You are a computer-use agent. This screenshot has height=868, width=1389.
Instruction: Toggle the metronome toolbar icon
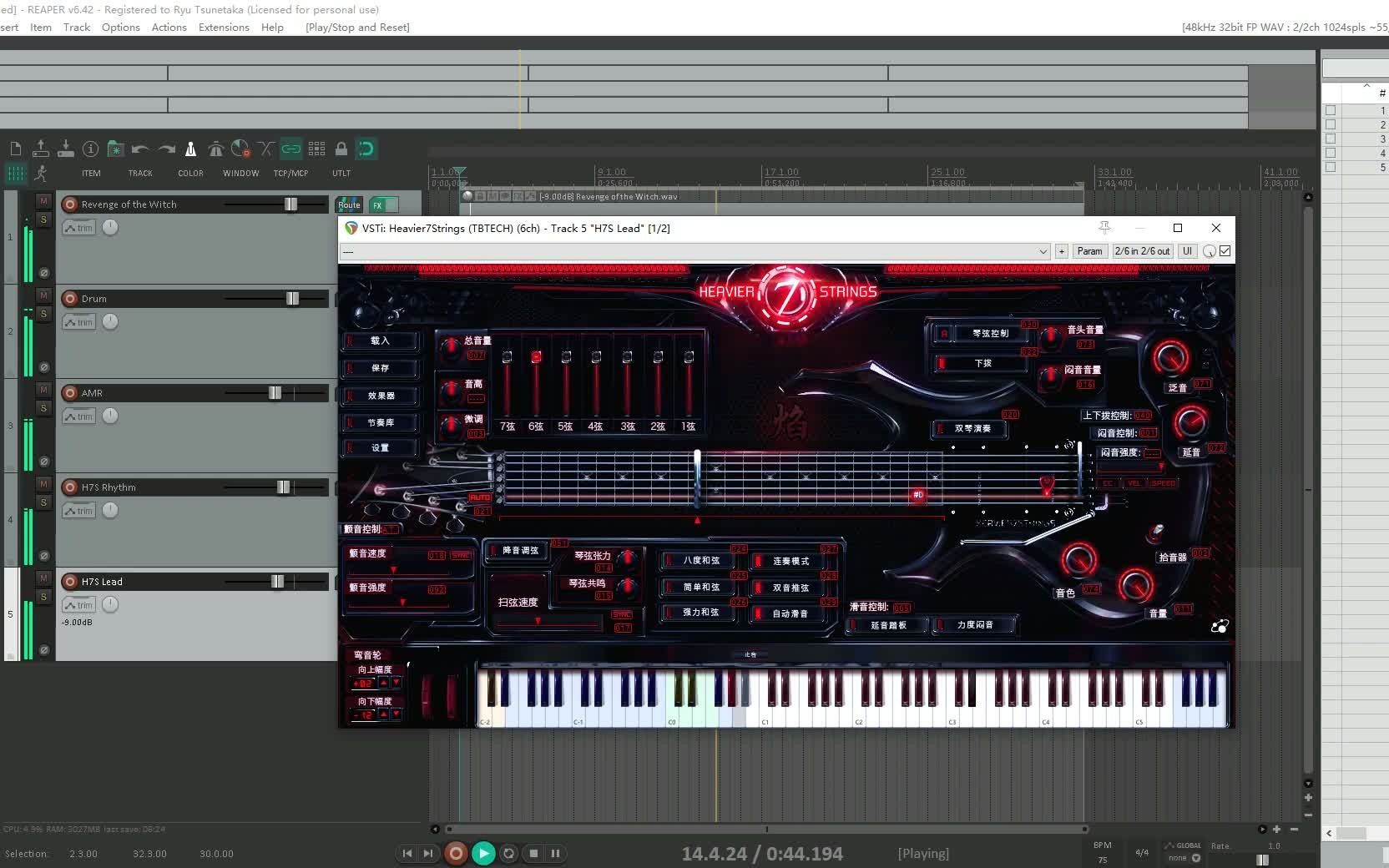190,149
